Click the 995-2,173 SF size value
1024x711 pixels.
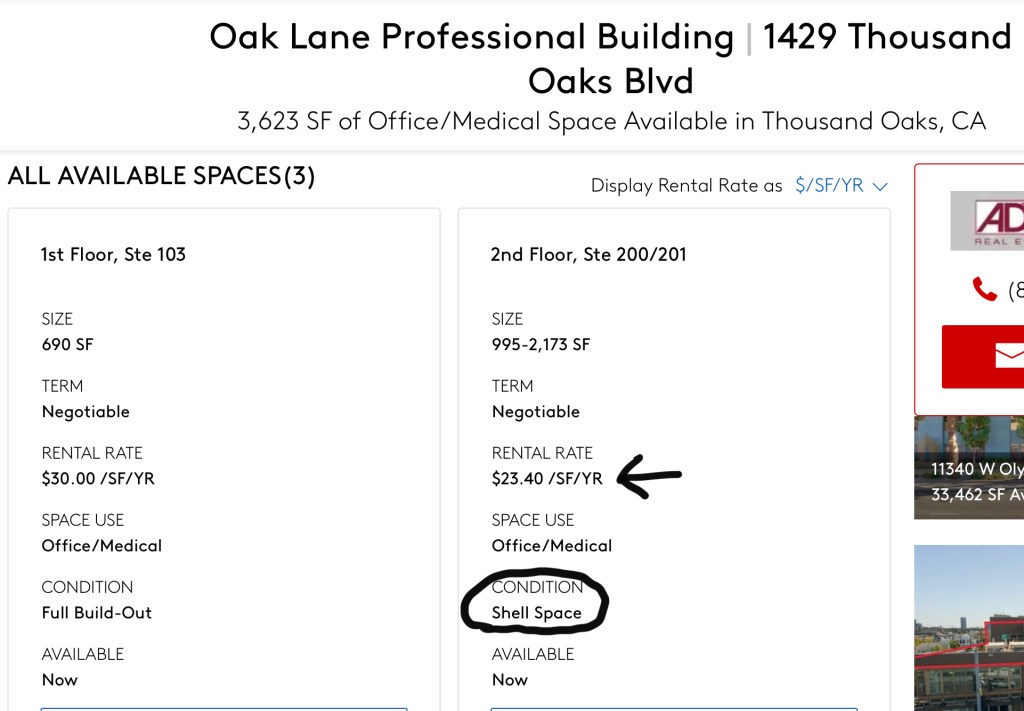(541, 345)
